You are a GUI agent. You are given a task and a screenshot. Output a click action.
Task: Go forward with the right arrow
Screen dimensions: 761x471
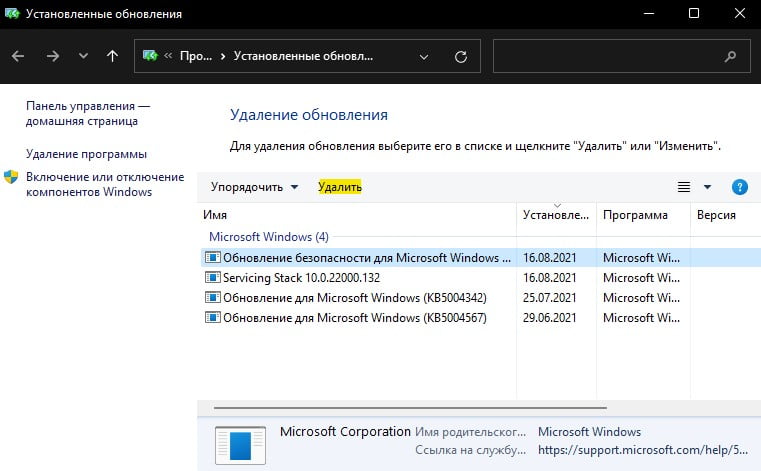53,56
